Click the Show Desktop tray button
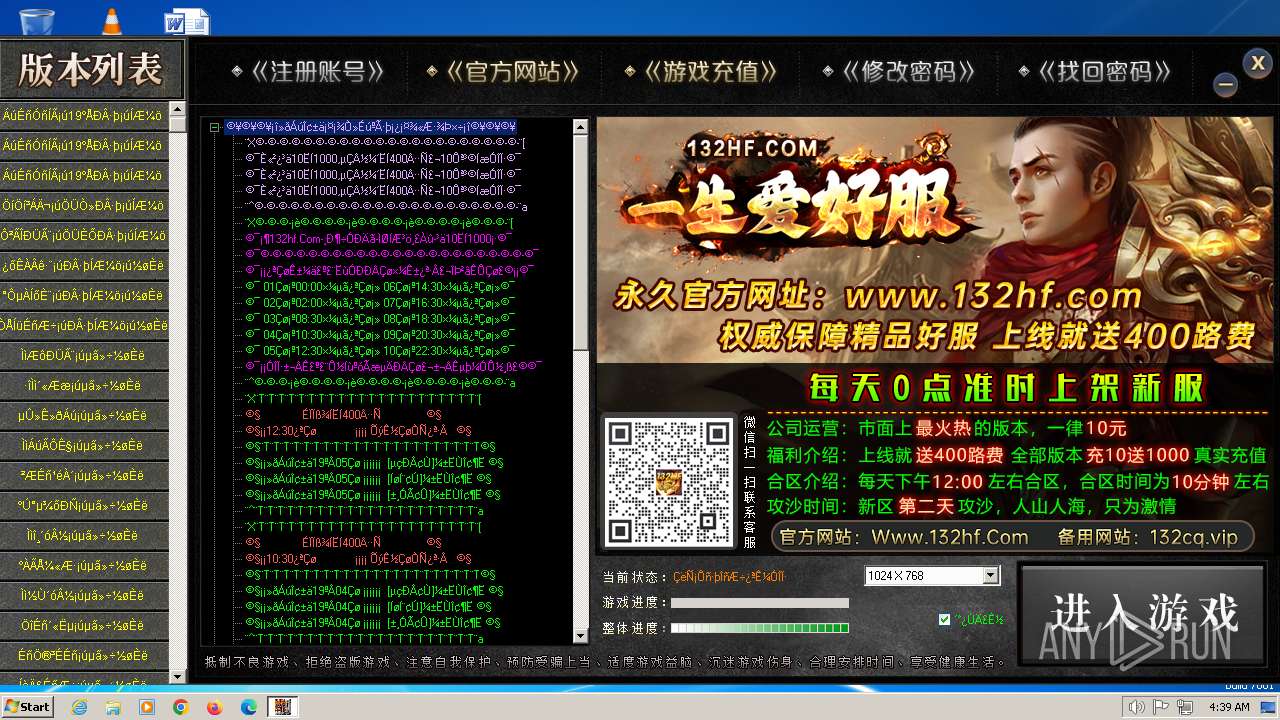 pyautogui.click(x=1270, y=707)
